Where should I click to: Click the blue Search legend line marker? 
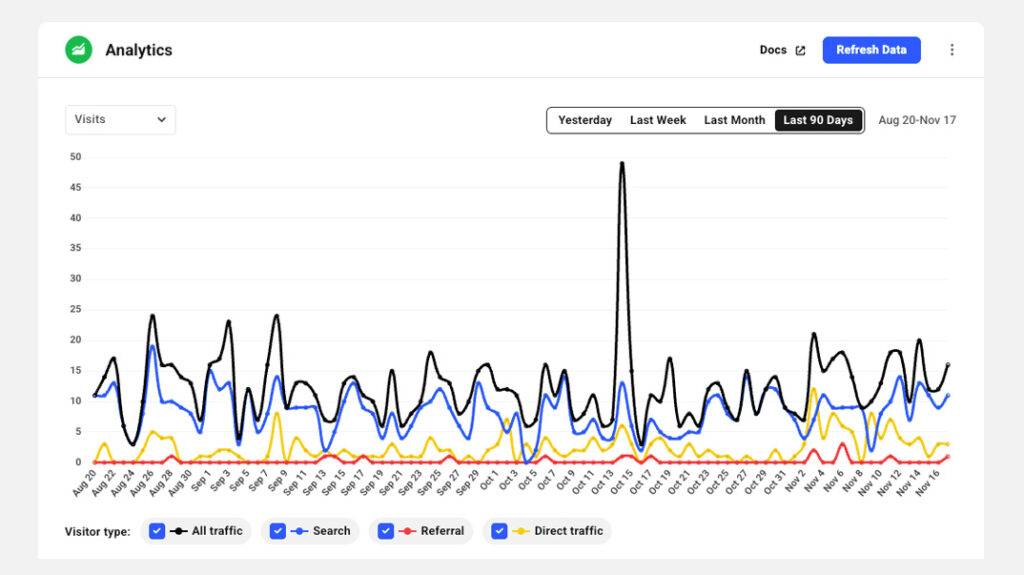[299, 531]
